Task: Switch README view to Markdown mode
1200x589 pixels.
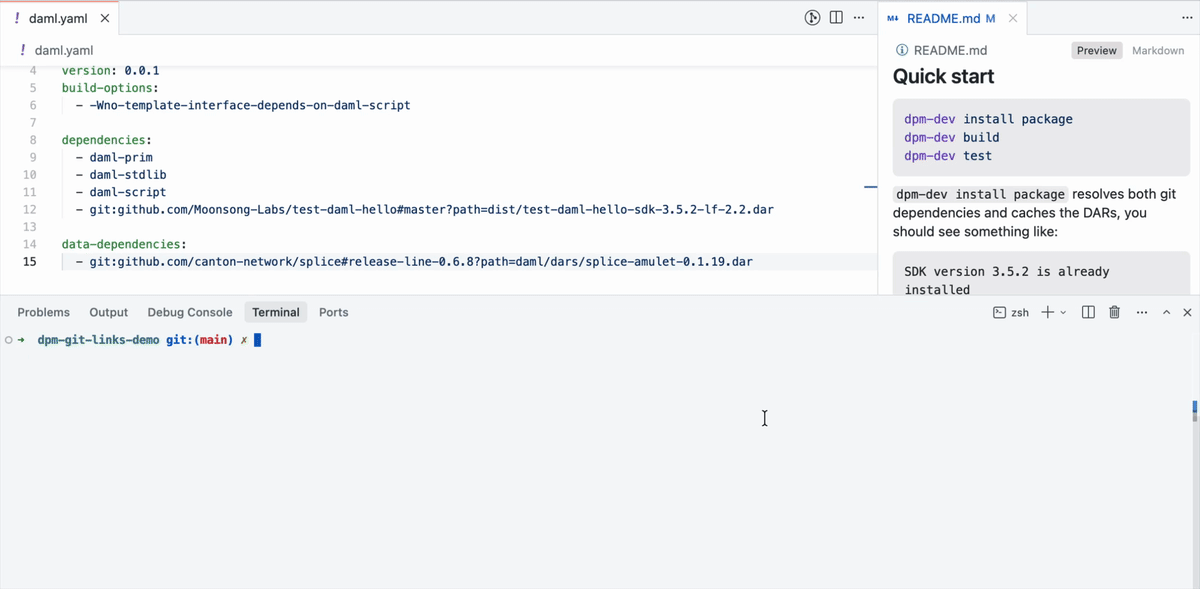Action: click(x=1158, y=50)
